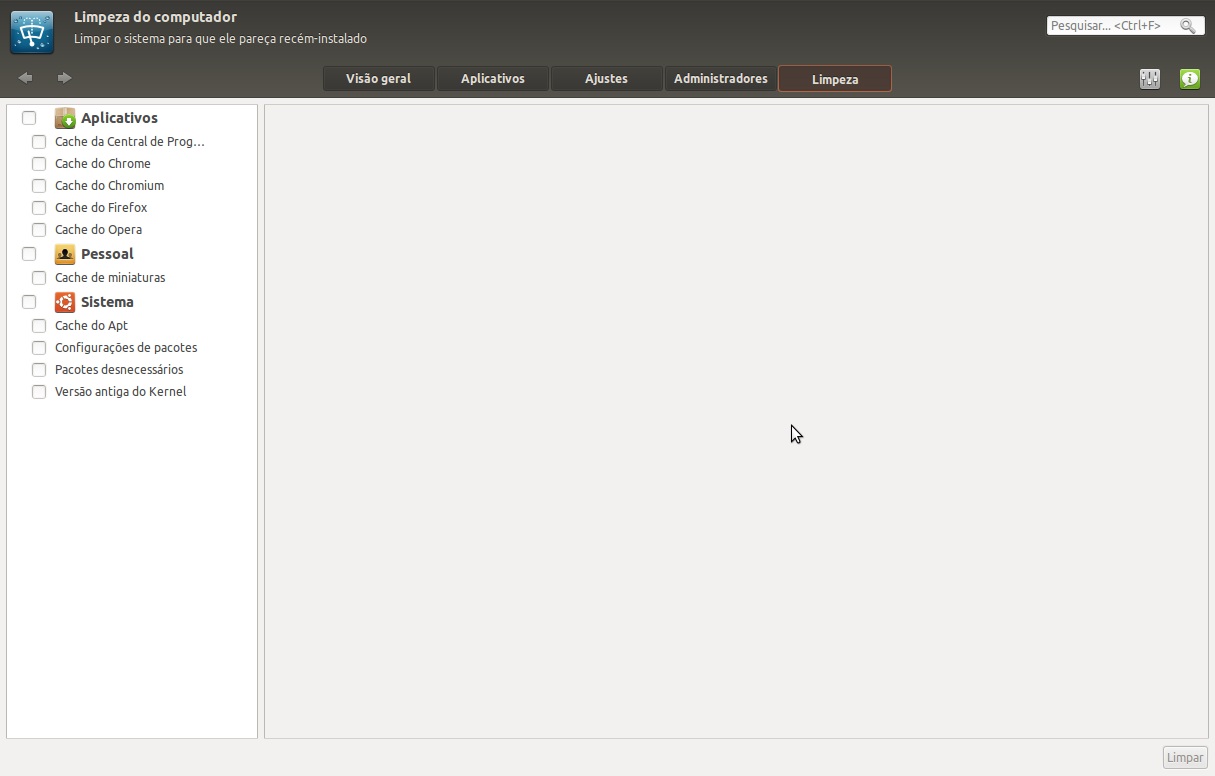Image resolution: width=1215 pixels, height=776 pixels.
Task: Open the Administradores tab
Action: pos(721,79)
